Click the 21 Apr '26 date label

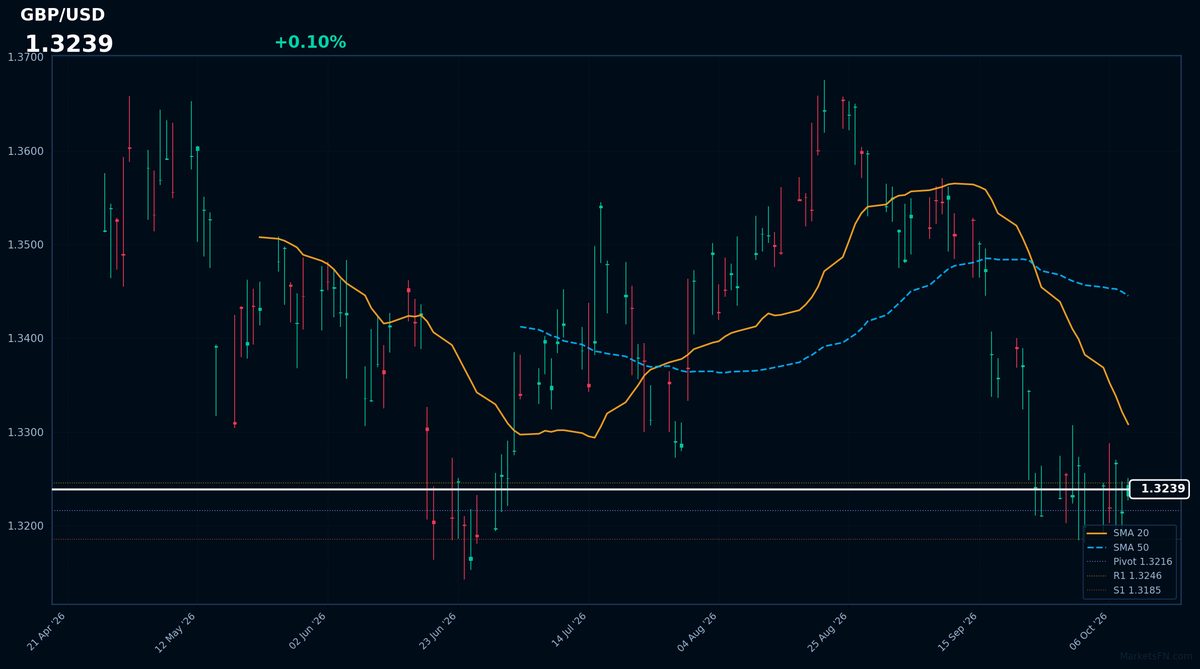46,632
